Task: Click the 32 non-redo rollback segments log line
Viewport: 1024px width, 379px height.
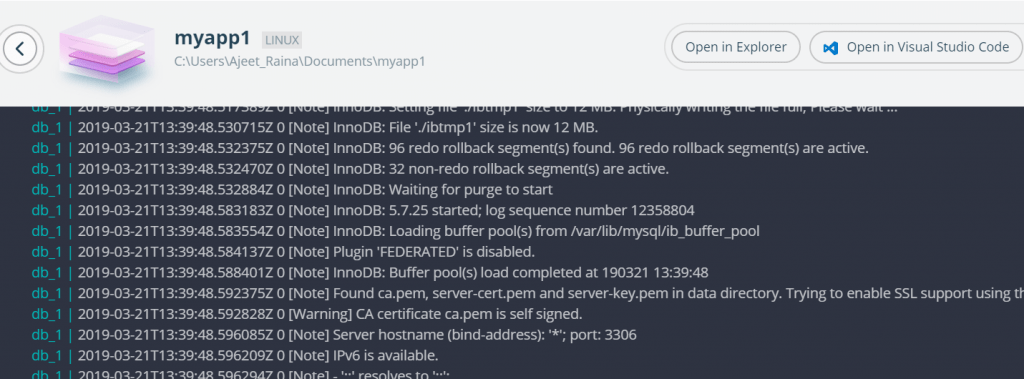Action: (350, 169)
